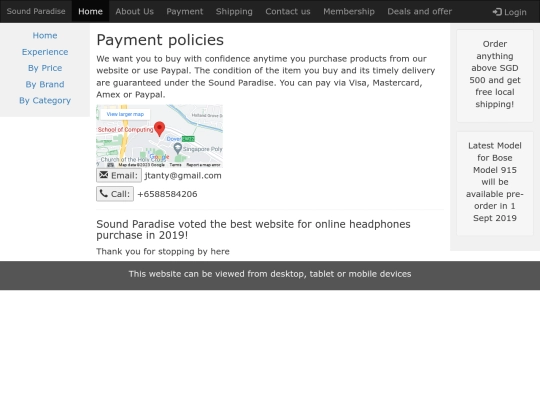This screenshot has width=540, height=405.
Task: Click the free local shipping promo card
Action: click(495, 76)
